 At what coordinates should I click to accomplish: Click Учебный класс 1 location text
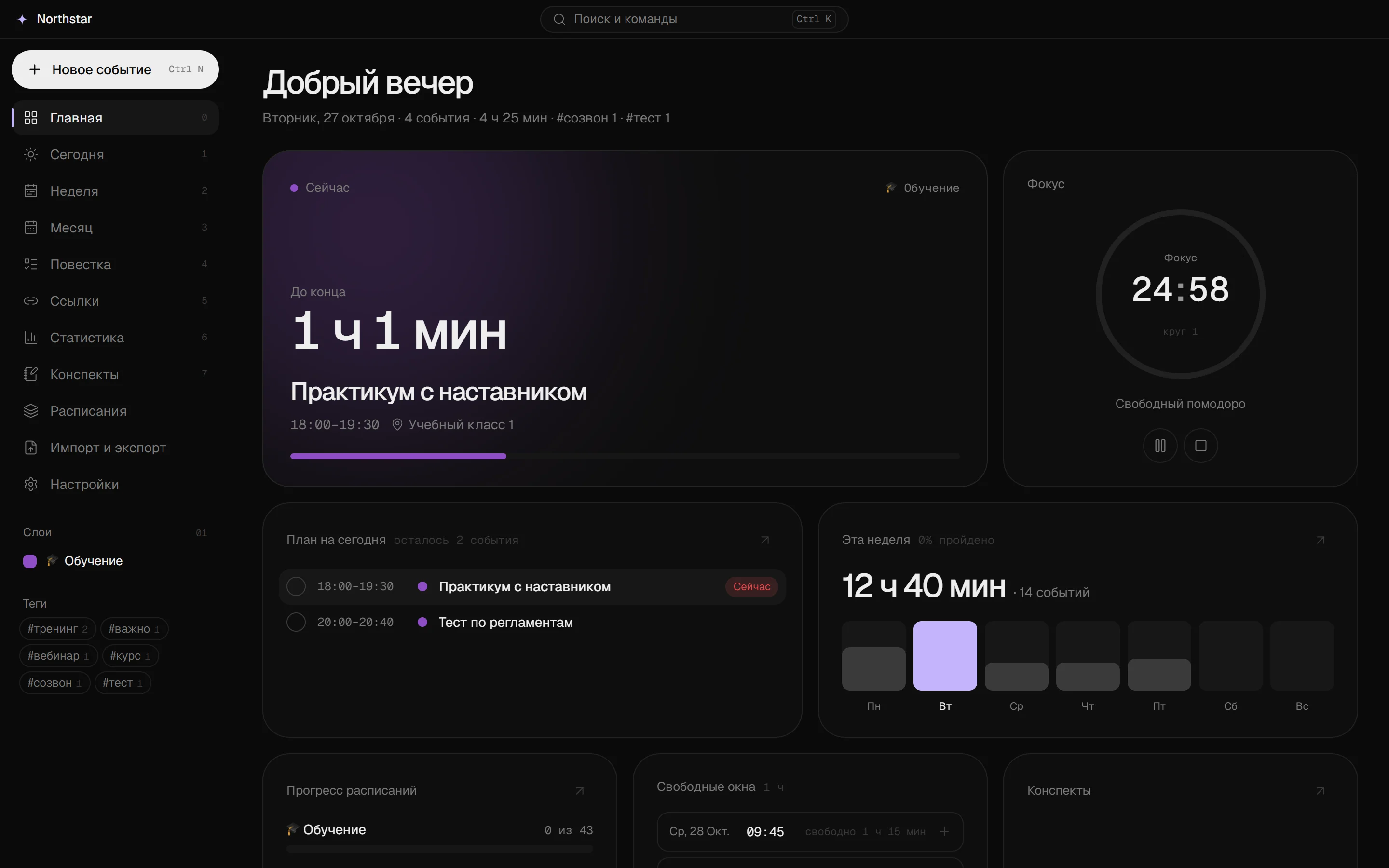point(461,425)
